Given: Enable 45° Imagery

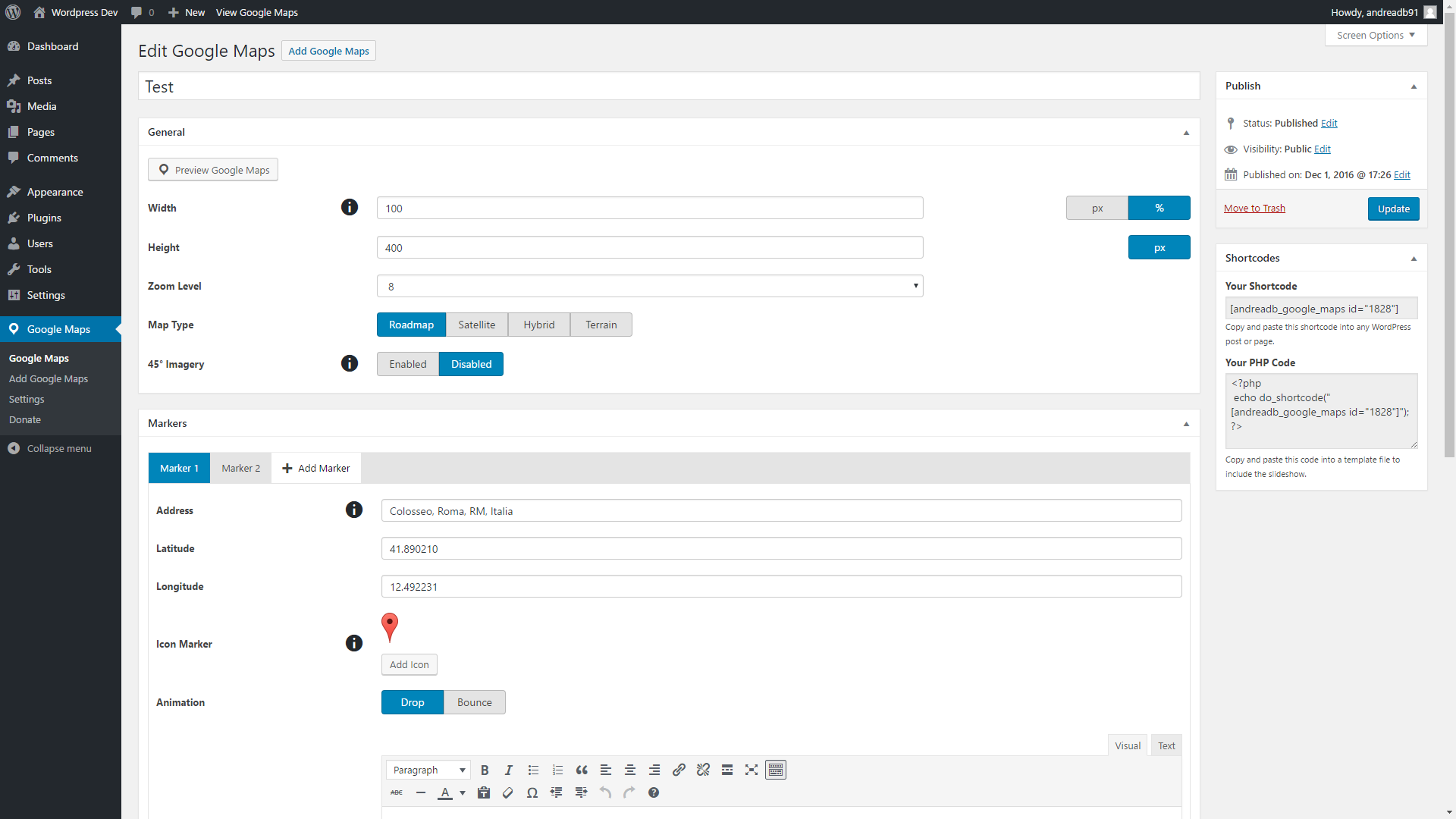Looking at the screenshot, I should pyautogui.click(x=408, y=364).
